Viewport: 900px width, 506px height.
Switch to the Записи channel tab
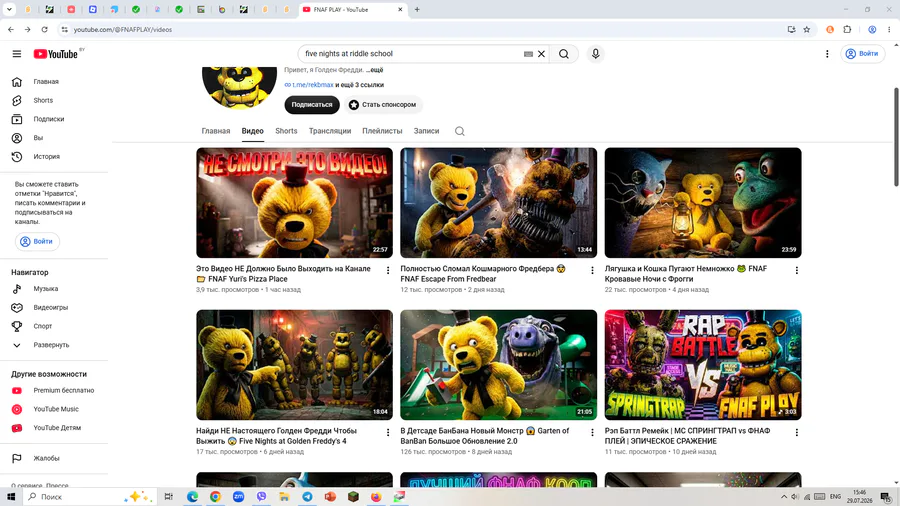tap(426, 131)
